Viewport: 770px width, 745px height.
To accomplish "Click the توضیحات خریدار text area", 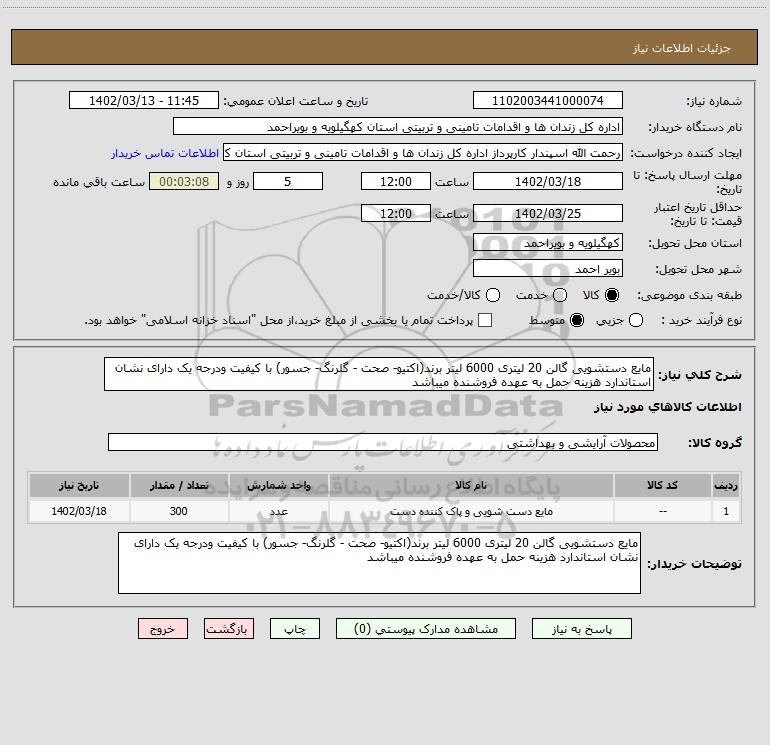I will [x=379, y=563].
